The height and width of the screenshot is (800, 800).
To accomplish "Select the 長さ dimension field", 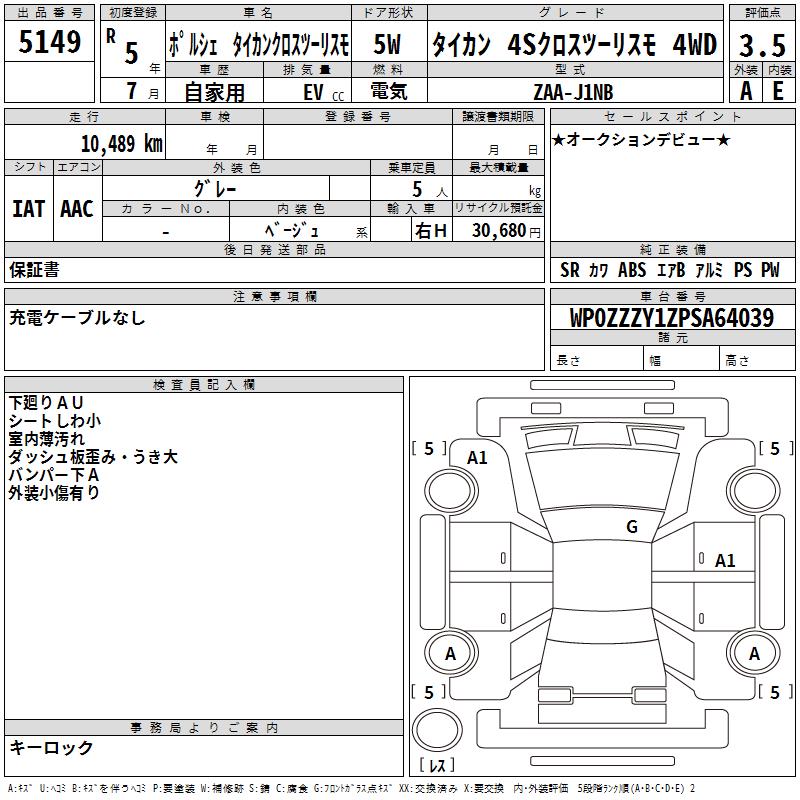I will [596, 360].
